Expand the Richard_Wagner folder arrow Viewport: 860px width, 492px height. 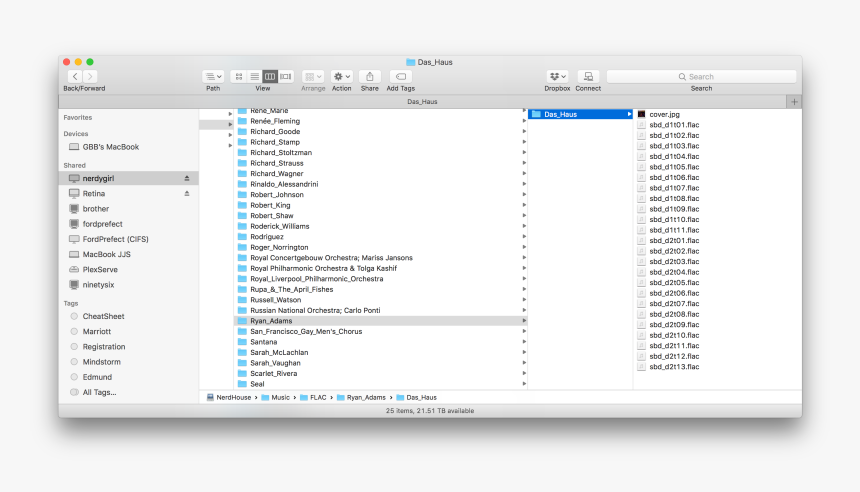click(524, 173)
